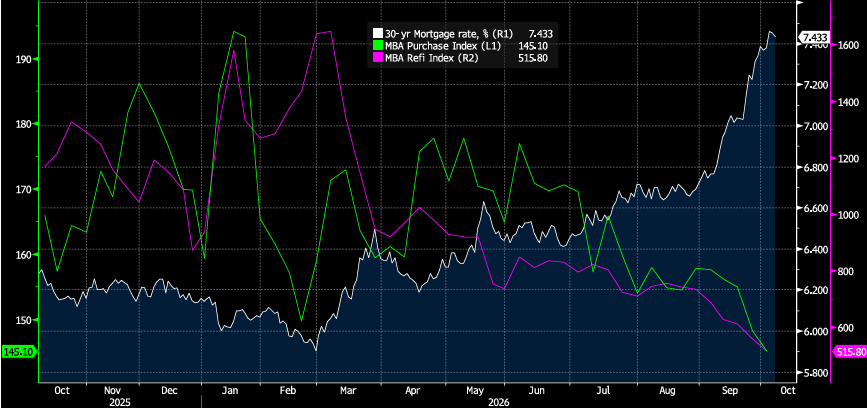Click the 1200 tick on the magenta Refi axis
Viewport: 867px width, 408px height.
click(848, 159)
